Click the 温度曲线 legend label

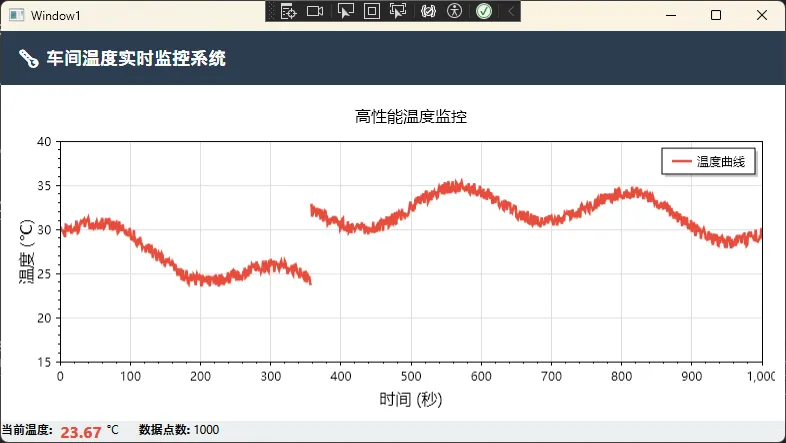pyautogui.click(x=721, y=162)
